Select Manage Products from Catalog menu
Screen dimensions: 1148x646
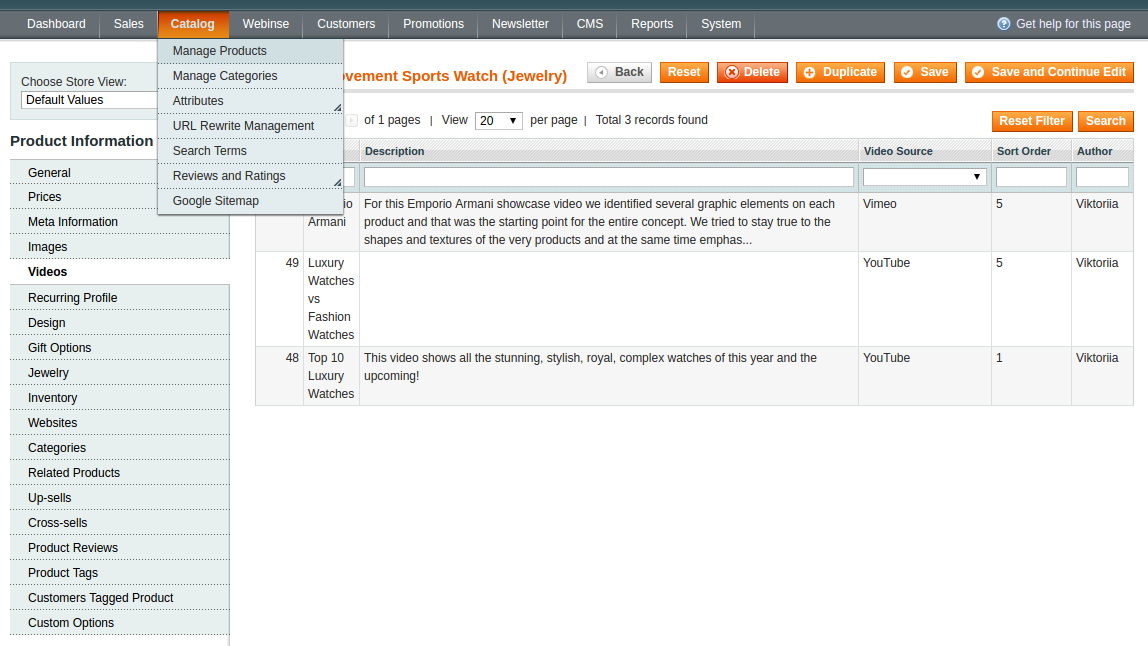tap(250, 51)
